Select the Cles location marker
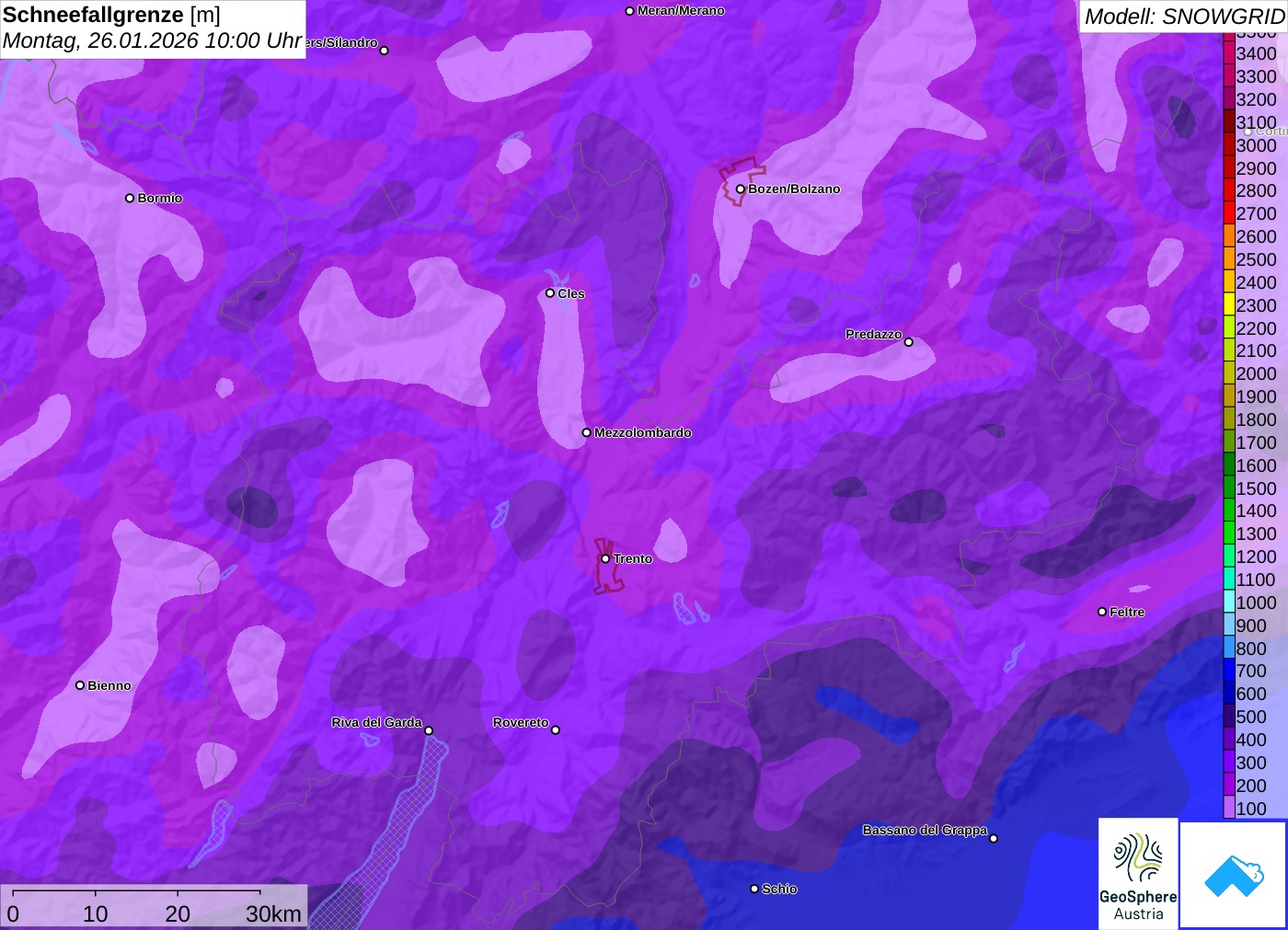The height and width of the screenshot is (930, 1288). click(x=550, y=293)
